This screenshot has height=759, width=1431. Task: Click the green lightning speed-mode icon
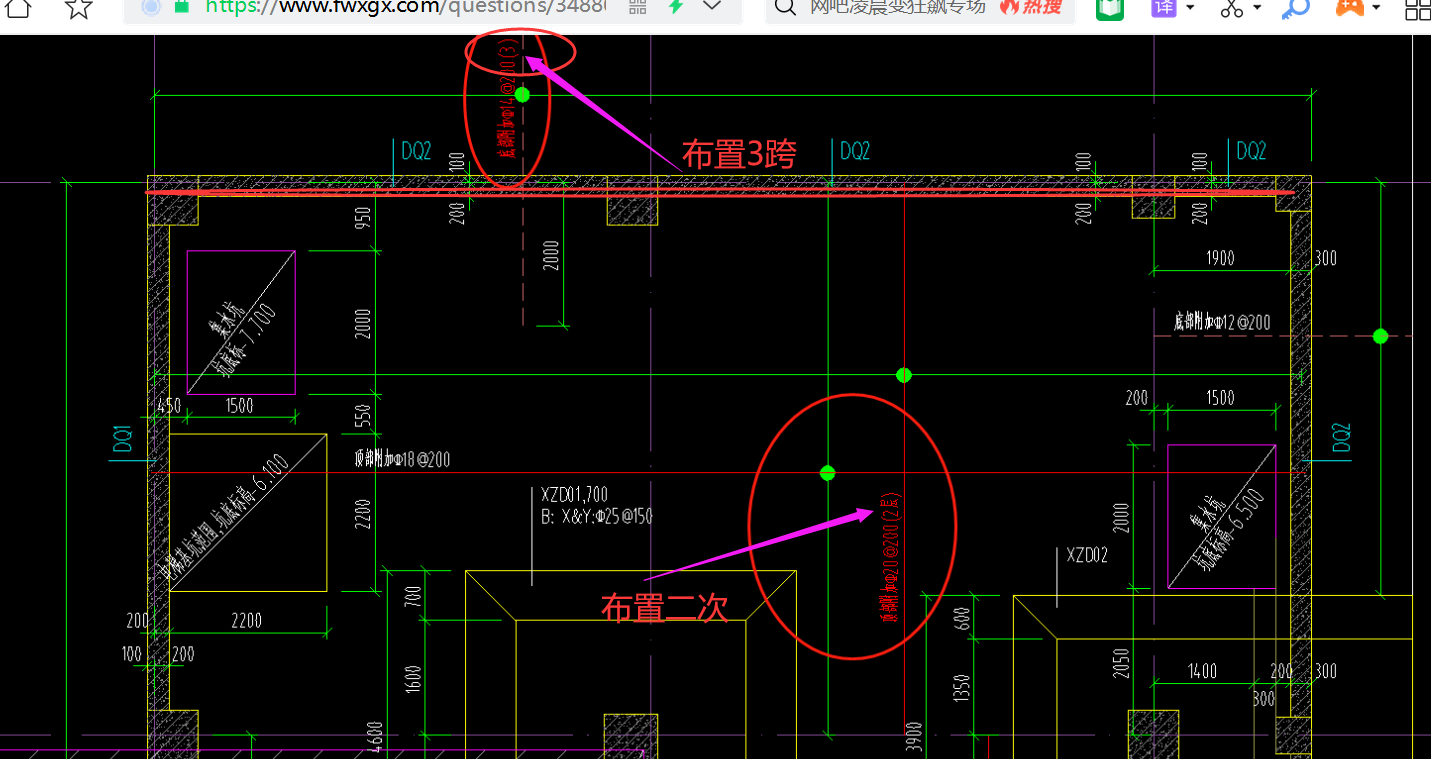[x=676, y=7]
